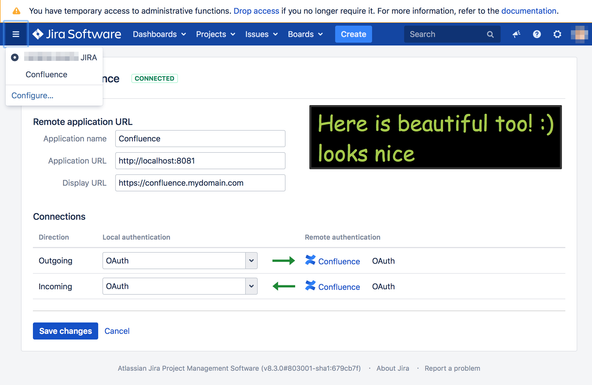592x385 pixels.
Task: Click the Connections heading
Action: [x=59, y=217]
